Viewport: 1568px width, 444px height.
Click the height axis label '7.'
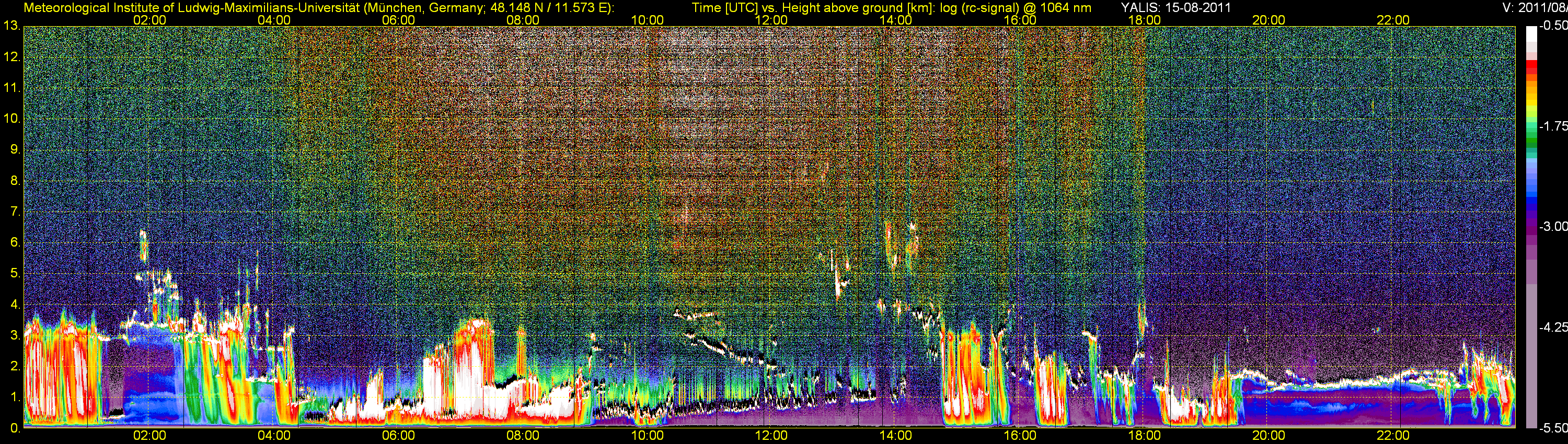coord(15,212)
